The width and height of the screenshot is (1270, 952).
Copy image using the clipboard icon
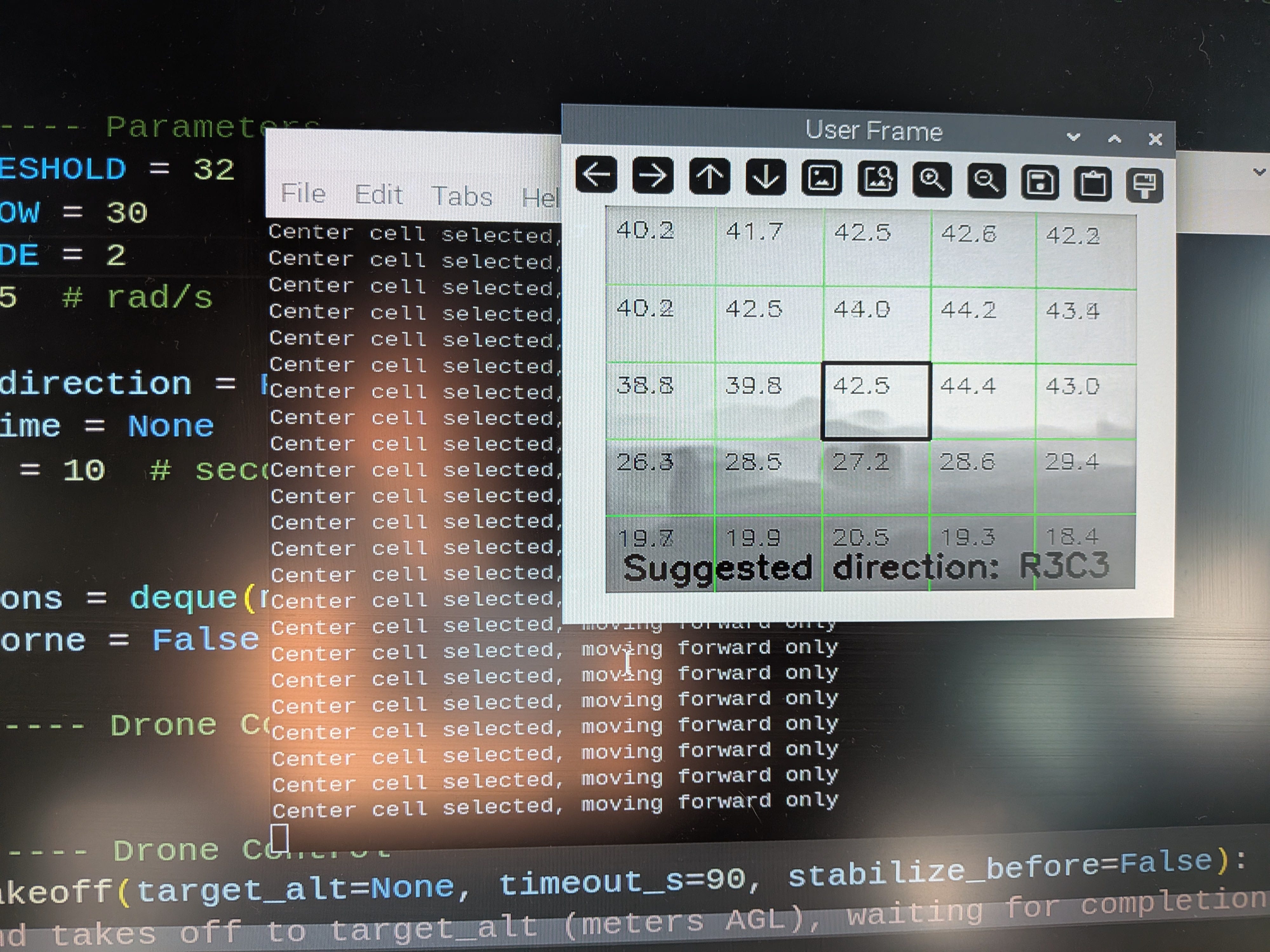[x=1092, y=184]
